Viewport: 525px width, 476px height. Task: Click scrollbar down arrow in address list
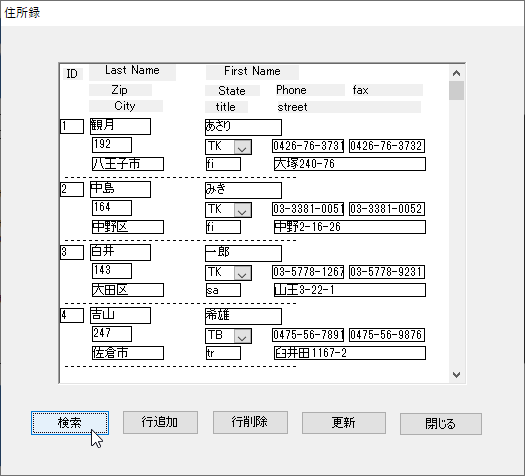(456, 374)
